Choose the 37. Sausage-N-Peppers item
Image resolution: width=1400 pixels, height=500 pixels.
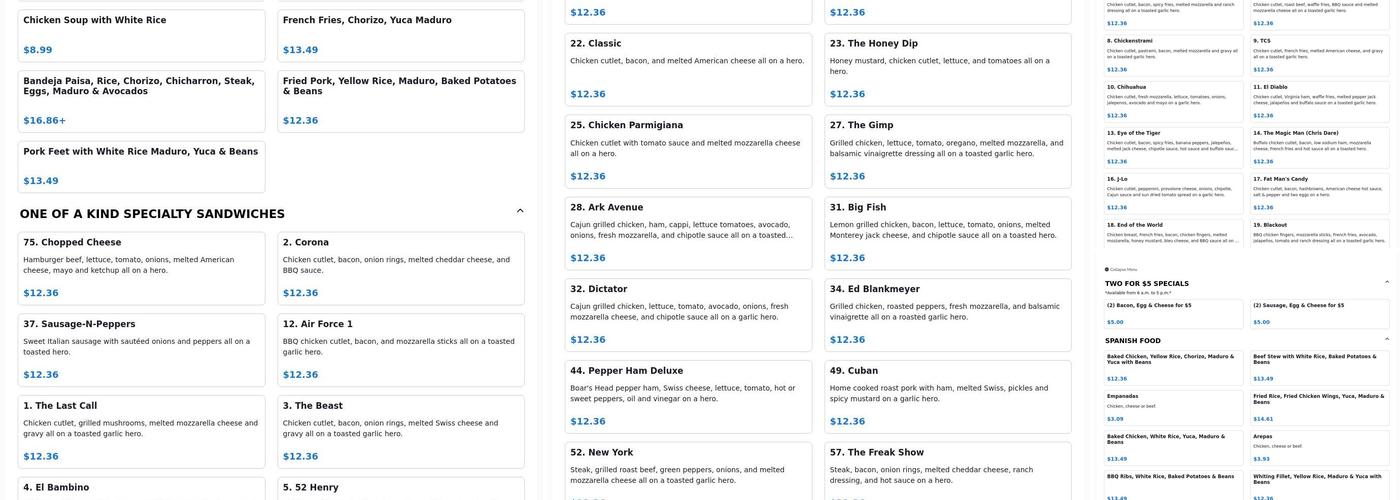[141, 350]
